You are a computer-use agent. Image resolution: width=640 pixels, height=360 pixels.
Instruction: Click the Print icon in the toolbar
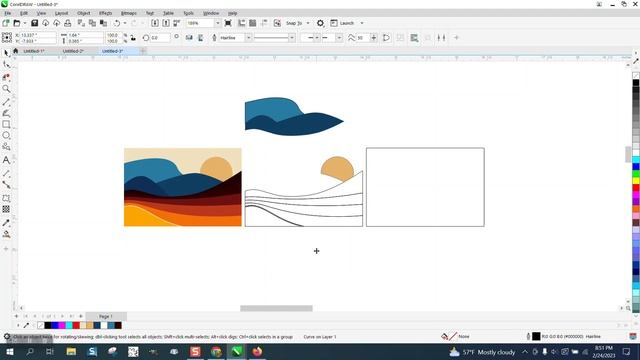click(68, 23)
